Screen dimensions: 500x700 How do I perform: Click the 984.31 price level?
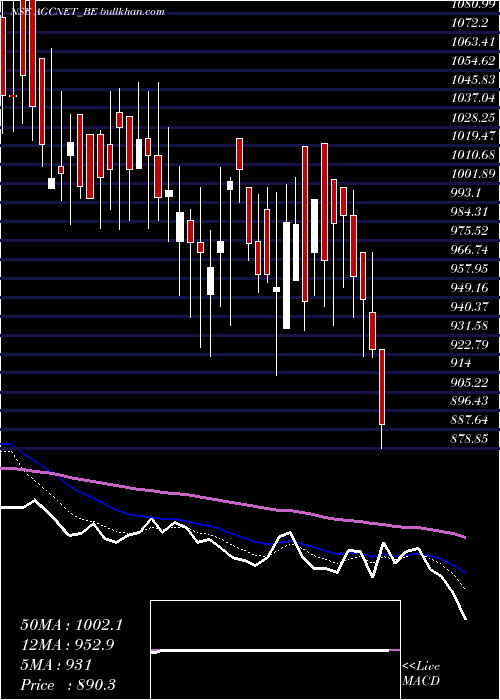(x=470, y=212)
